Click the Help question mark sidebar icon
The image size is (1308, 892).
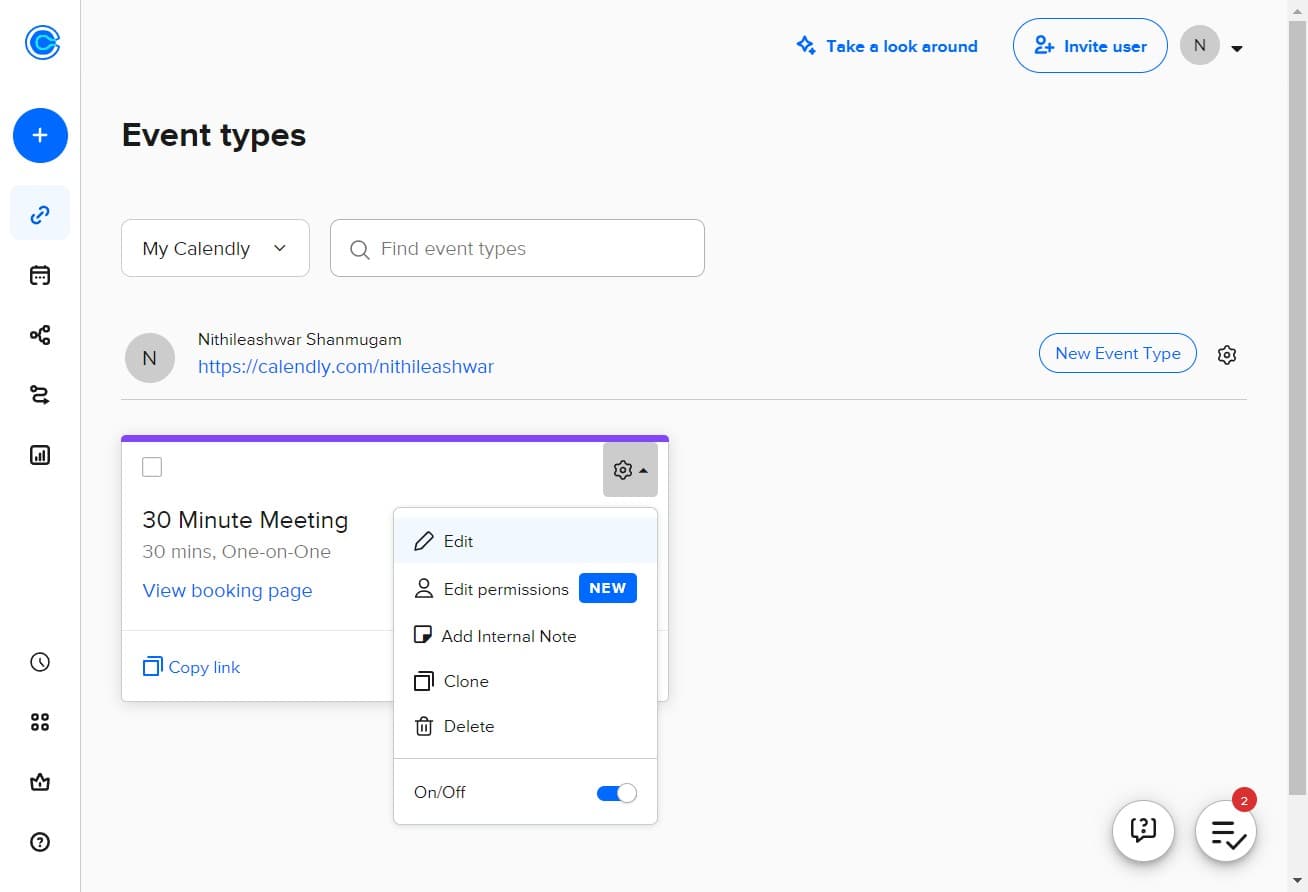click(40, 842)
